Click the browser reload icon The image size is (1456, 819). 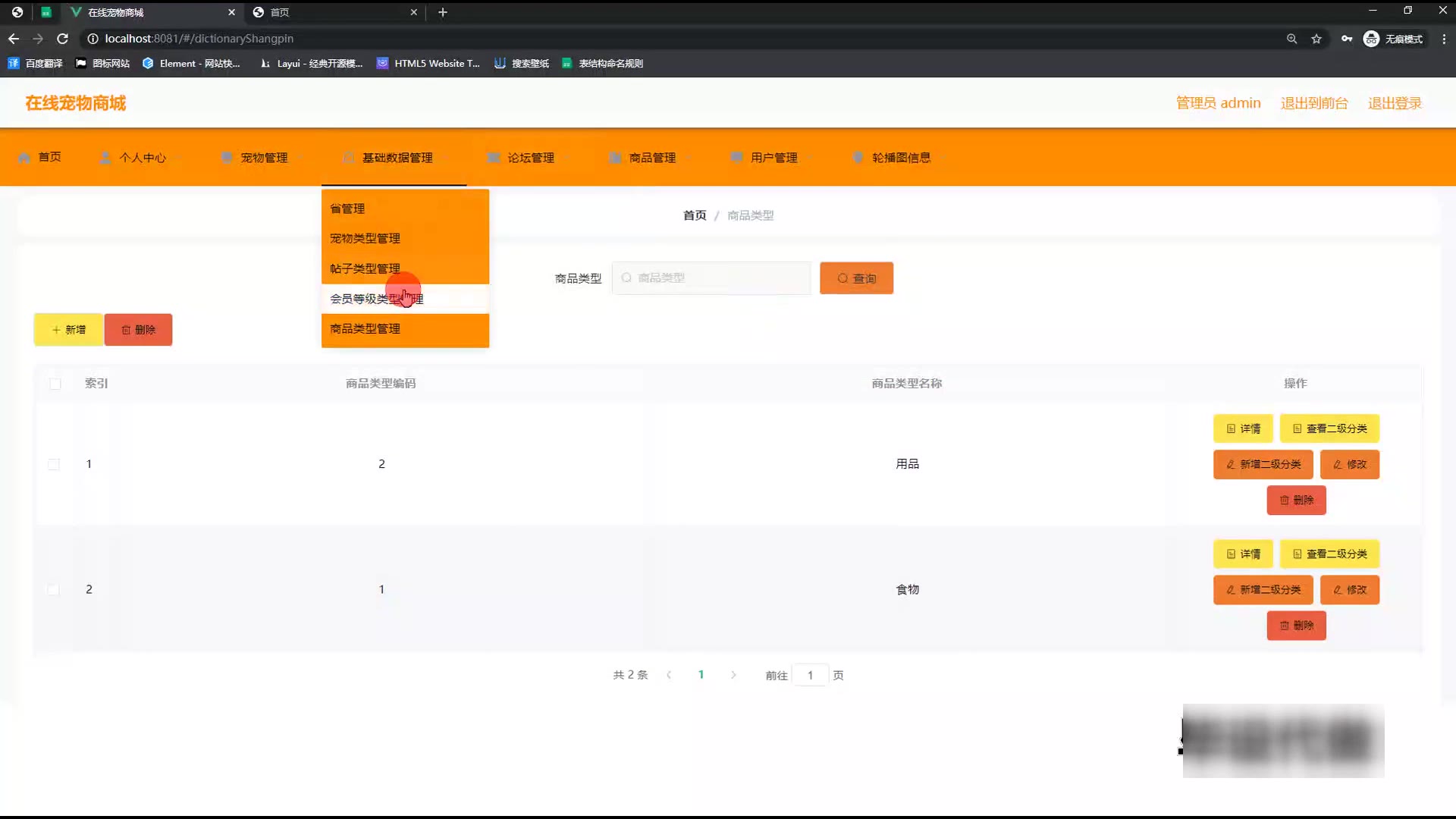63,39
